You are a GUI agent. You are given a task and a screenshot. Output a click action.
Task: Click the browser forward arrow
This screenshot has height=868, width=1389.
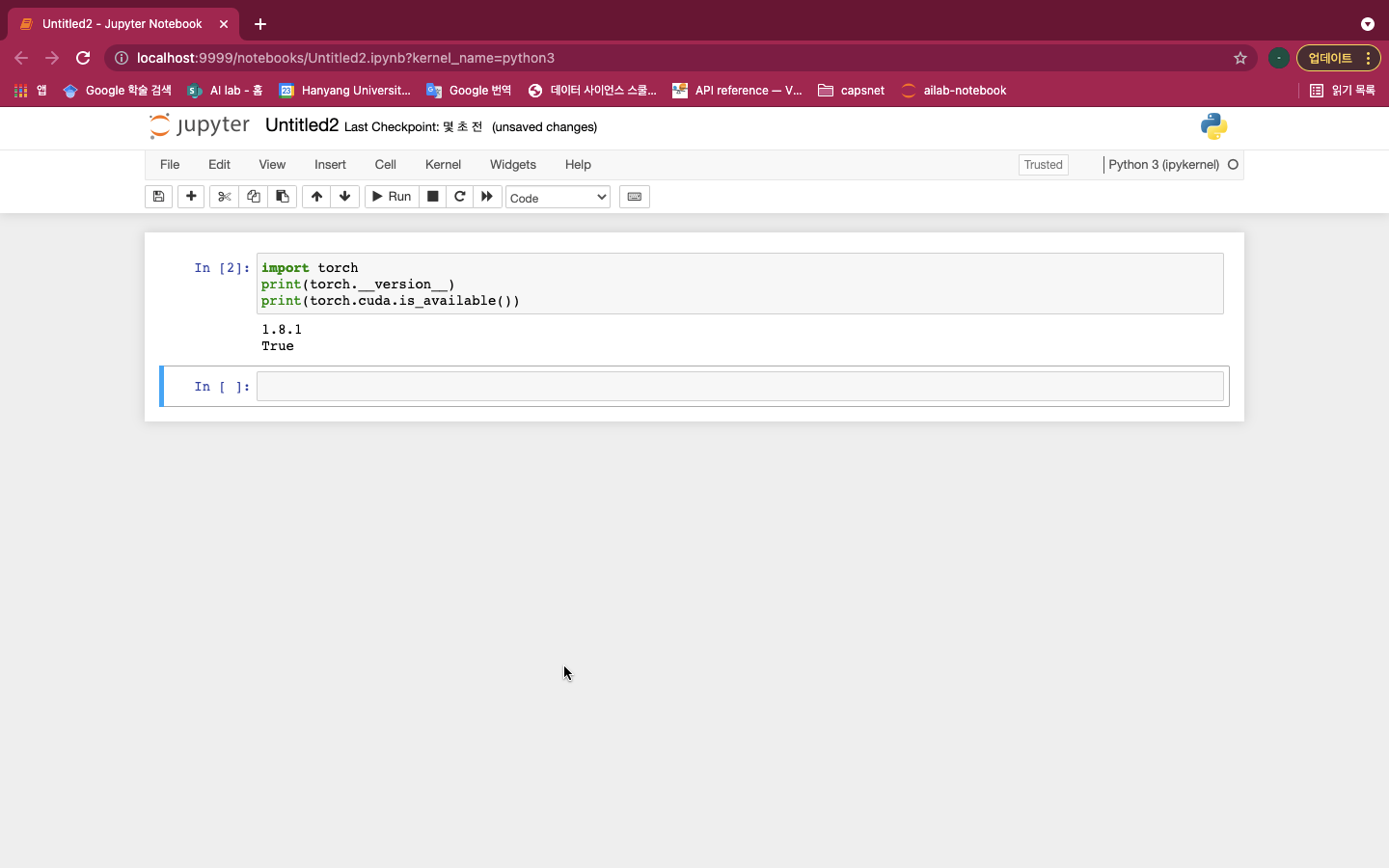click(52, 58)
